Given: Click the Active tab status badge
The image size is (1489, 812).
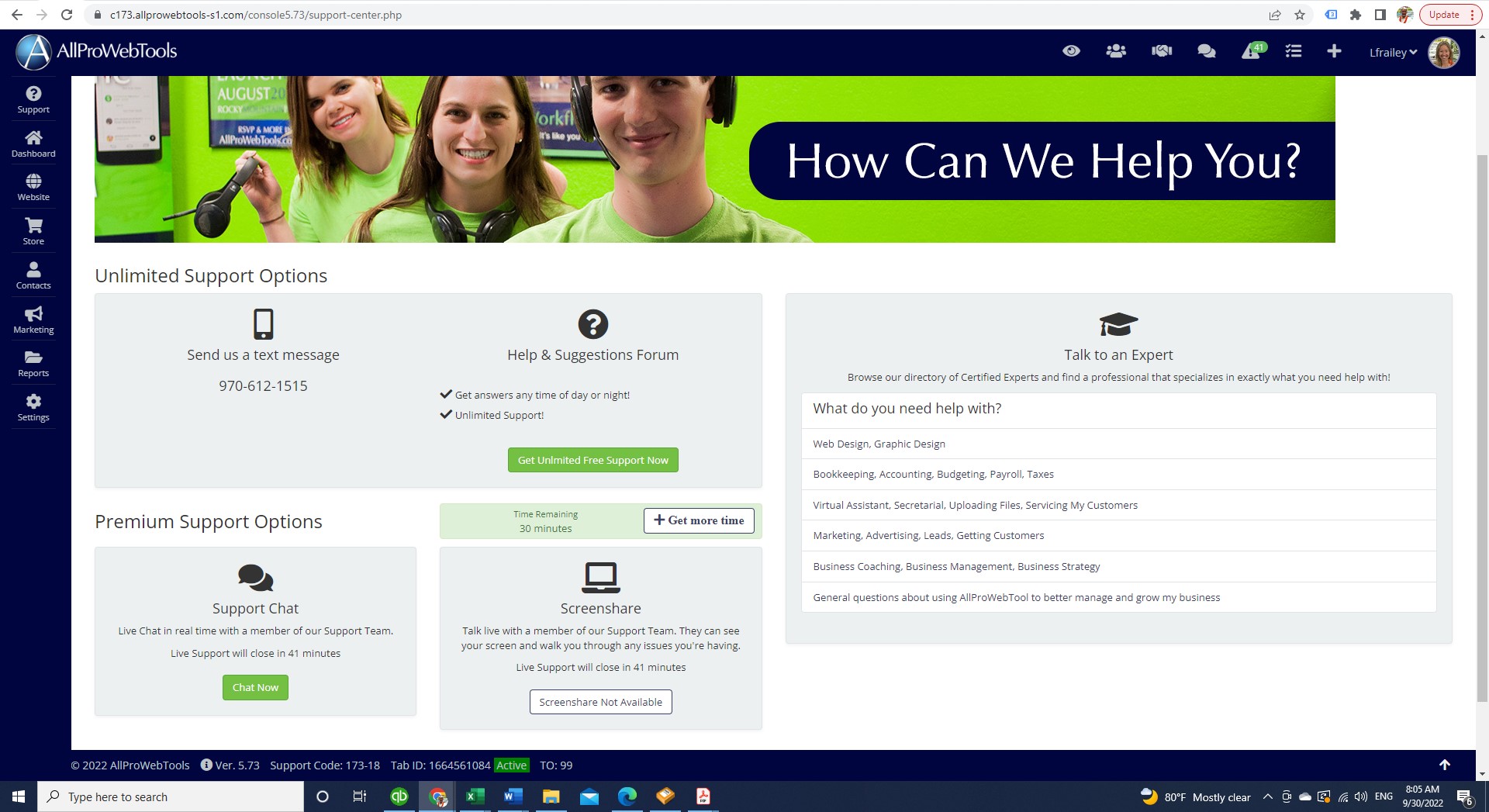Looking at the screenshot, I should (x=511, y=765).
